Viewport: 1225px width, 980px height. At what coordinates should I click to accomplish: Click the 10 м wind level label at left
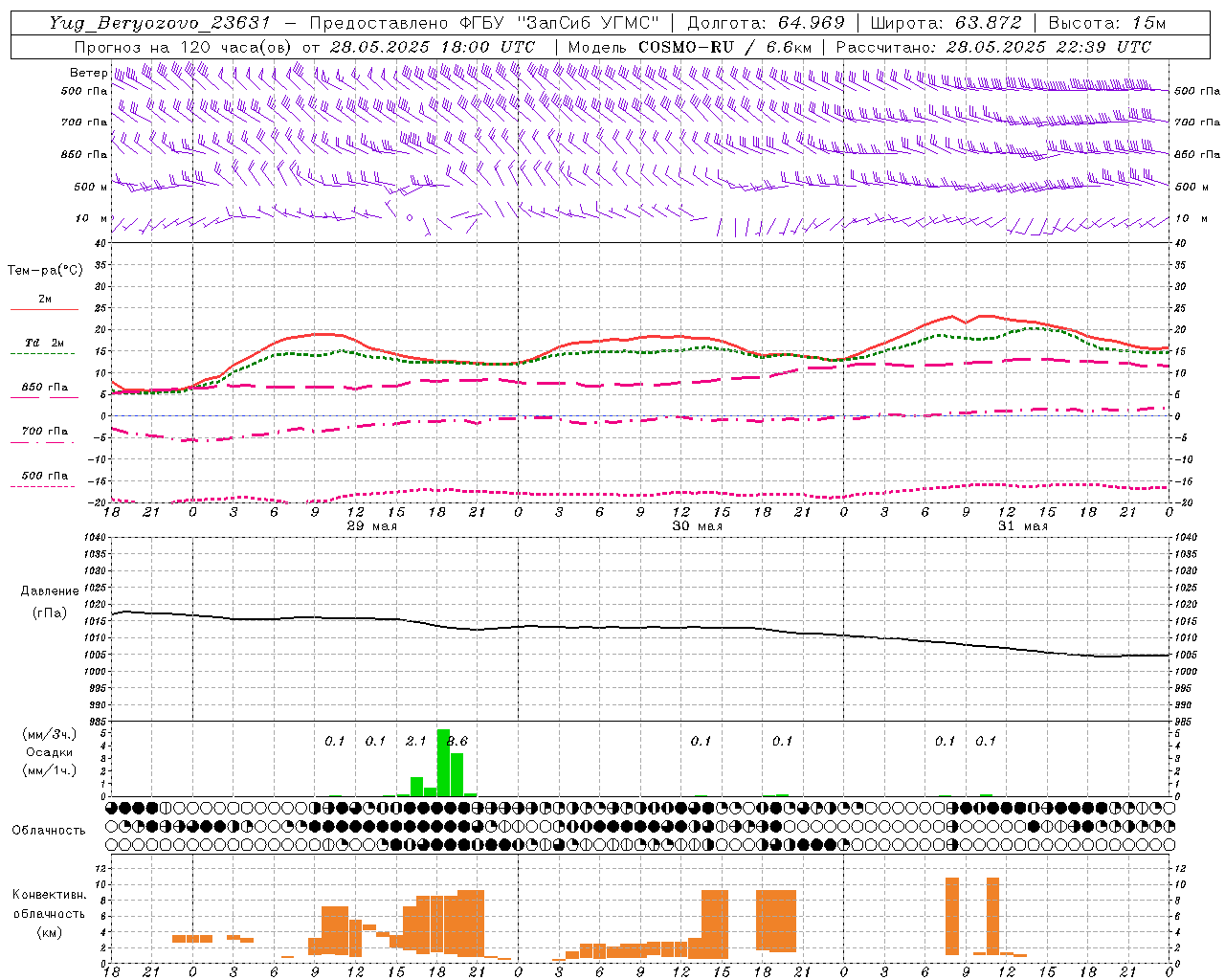pos(92,218)
